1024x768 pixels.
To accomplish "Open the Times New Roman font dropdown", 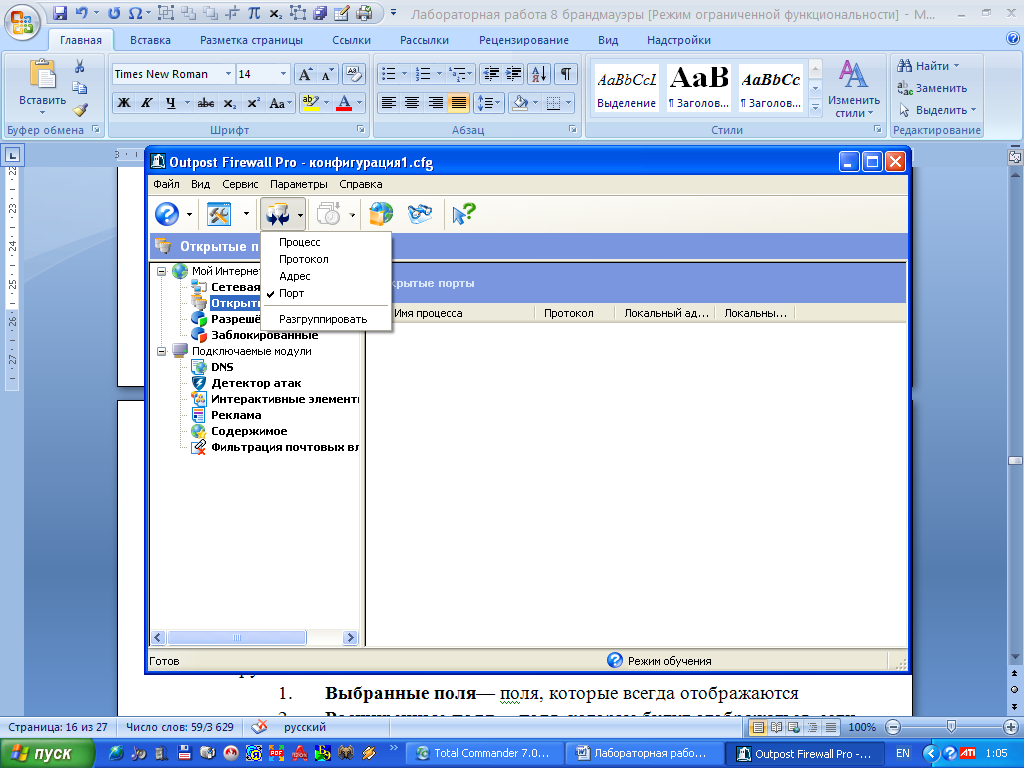I will (x=228, y=74).
